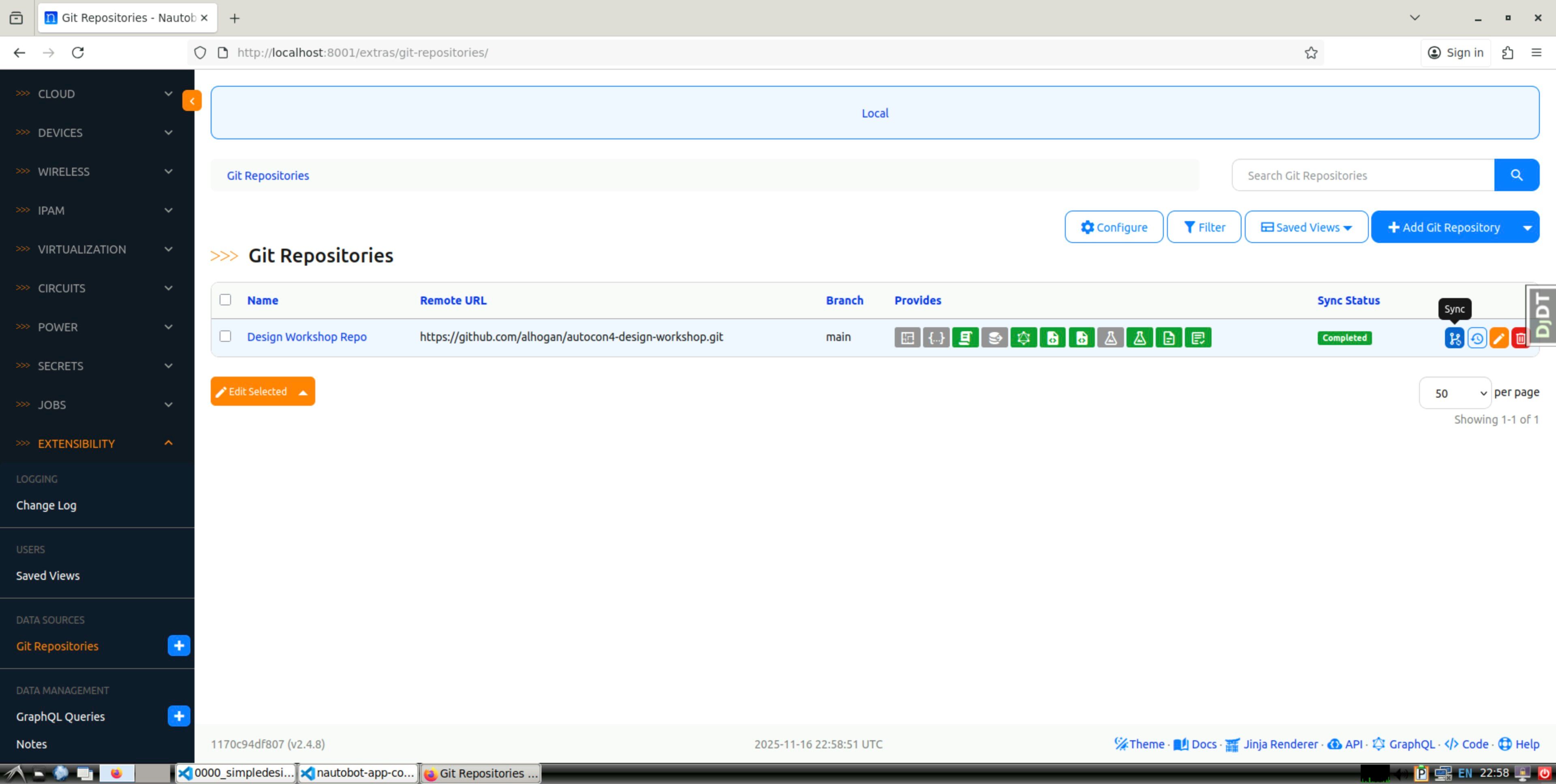The image size is (1556, 784).
Task: Expand the DEVICES sidebar menu
Action: (x=97, y=133)
